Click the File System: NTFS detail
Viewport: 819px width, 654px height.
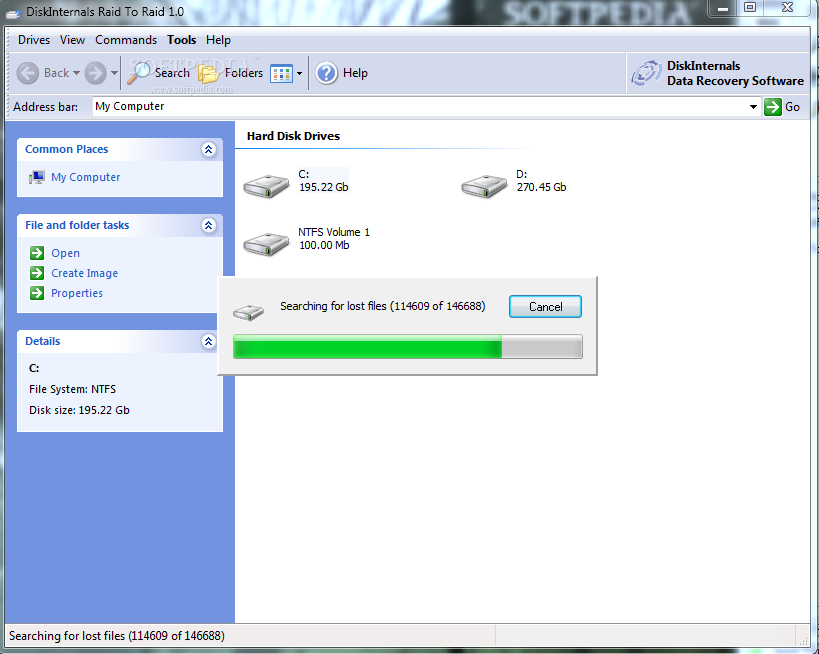pos(73,389)
